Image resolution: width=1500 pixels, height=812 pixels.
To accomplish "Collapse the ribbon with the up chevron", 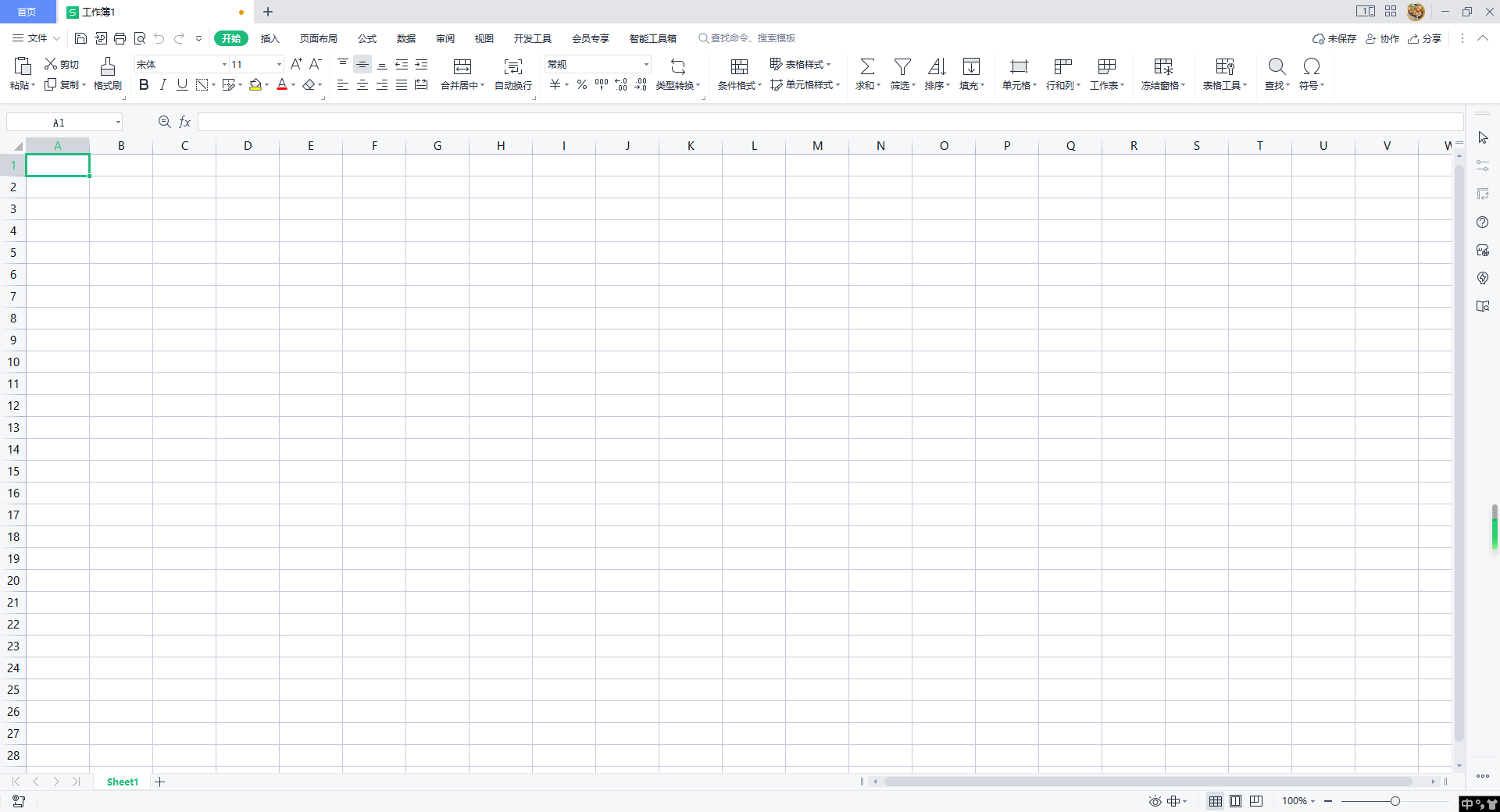I will click(x=1482, y=38).
